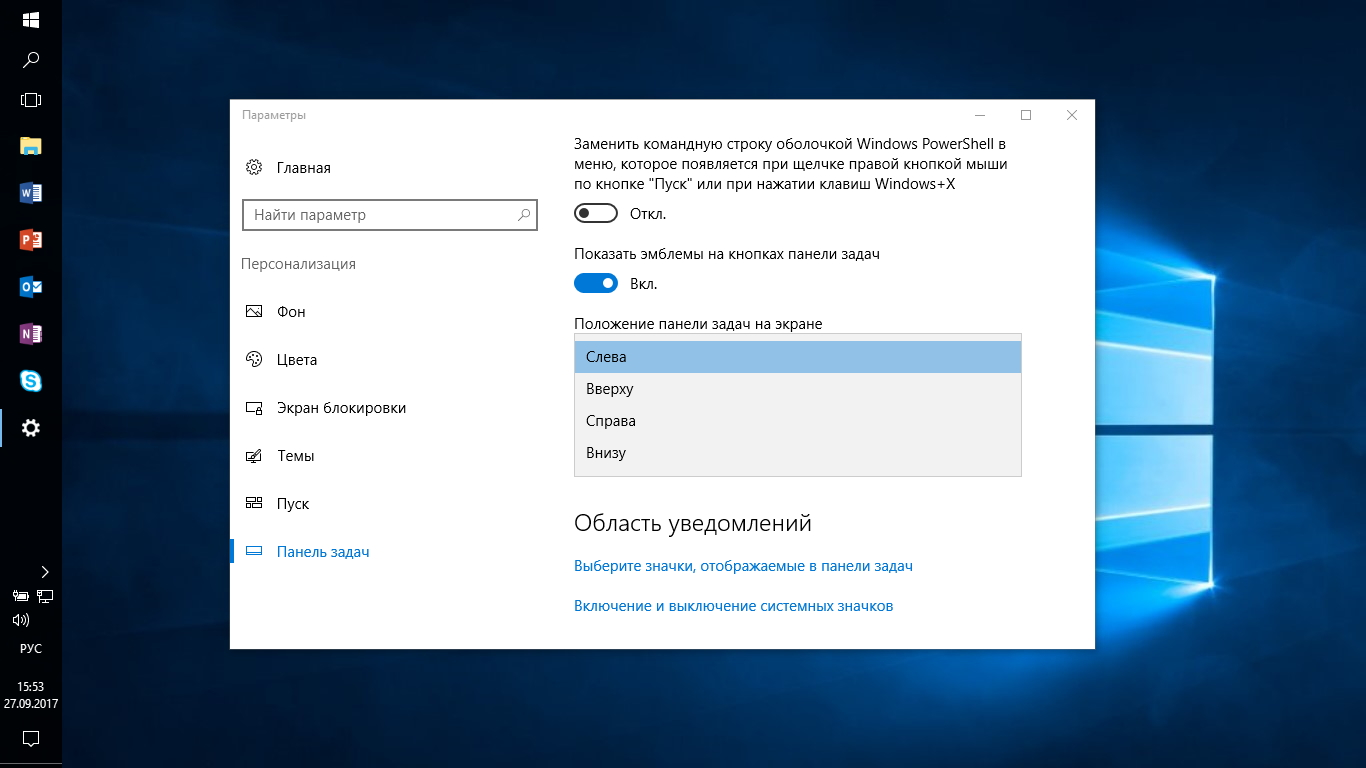Launch File Explorer from taskbar
This screenshot has width=1366, height=768.
pyautogui.click(x=31, y=146)
